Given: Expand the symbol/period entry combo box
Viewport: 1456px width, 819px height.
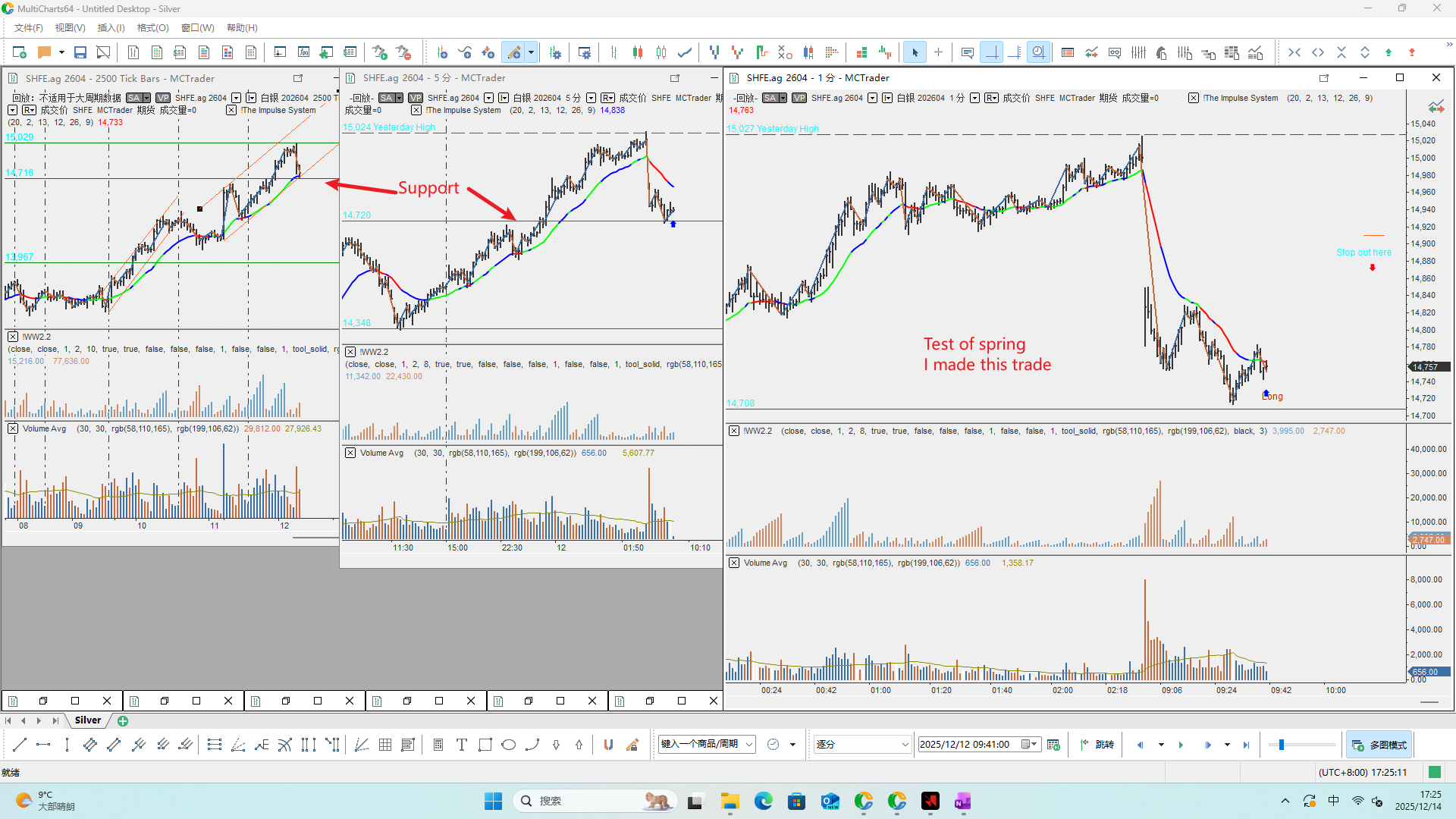Looking at the screenshot, I should [749, 745].
